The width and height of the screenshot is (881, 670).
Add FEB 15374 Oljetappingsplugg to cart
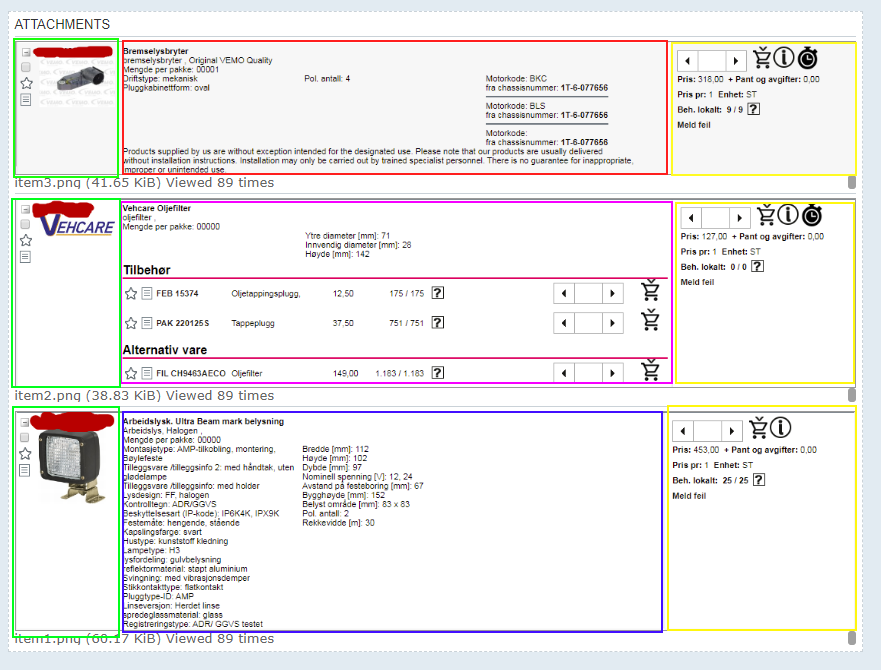(x=651, y=291)
